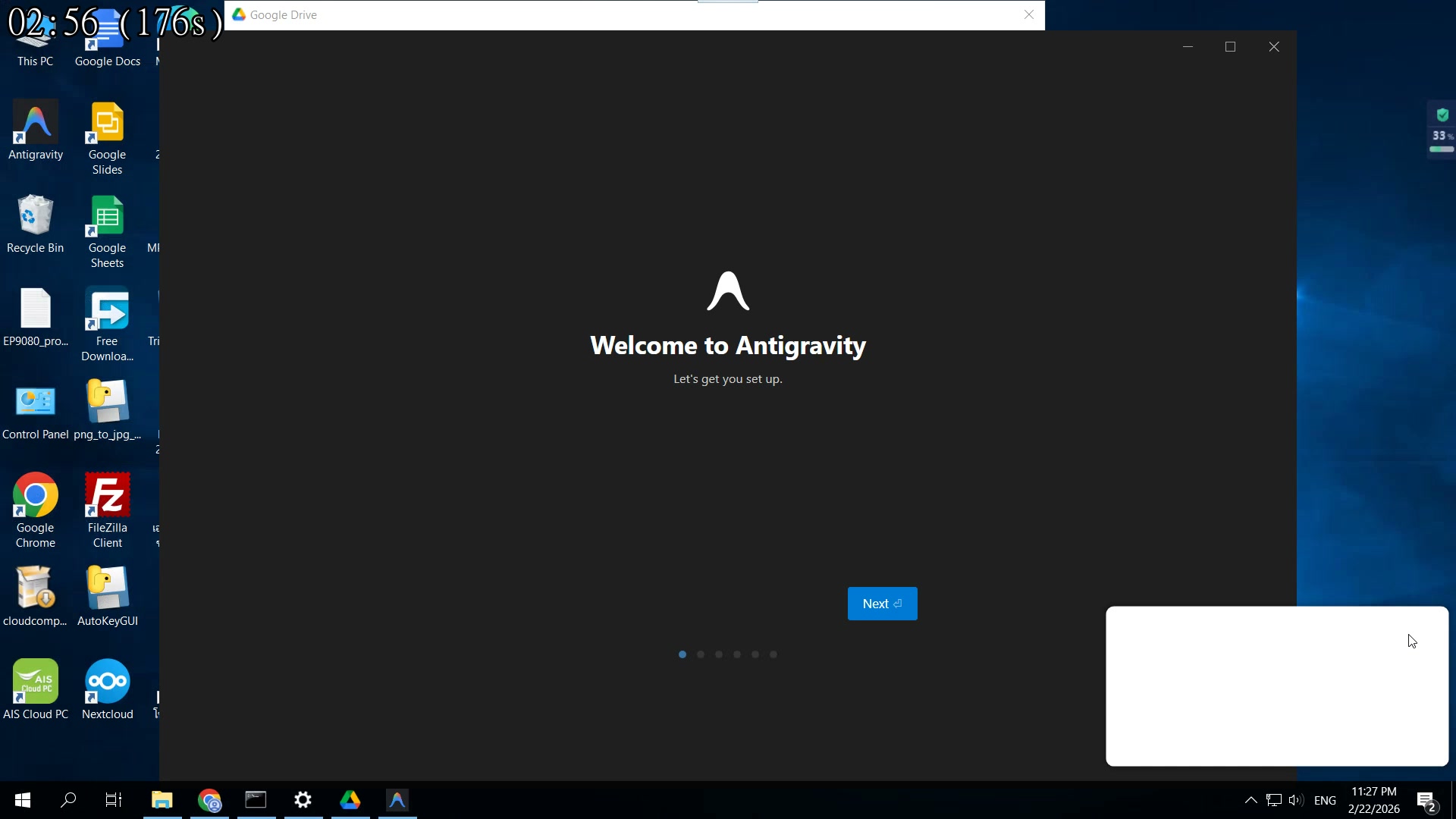Switch to Antigravity in the taskbar

[397, 800]
